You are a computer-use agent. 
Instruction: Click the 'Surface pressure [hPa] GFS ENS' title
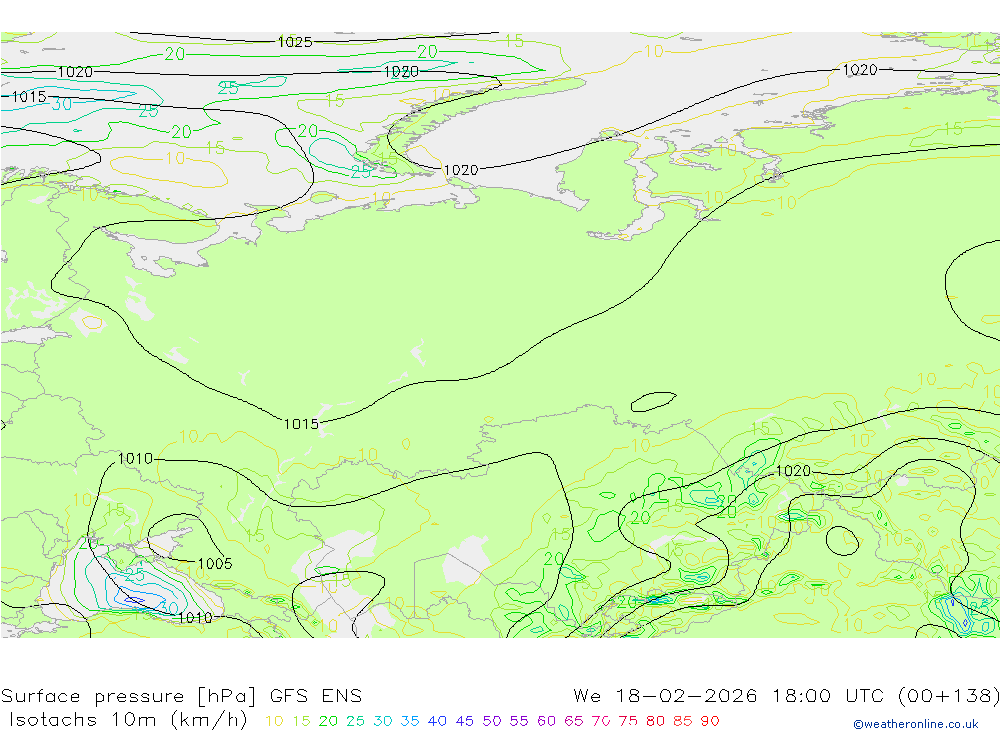[181, 695]
